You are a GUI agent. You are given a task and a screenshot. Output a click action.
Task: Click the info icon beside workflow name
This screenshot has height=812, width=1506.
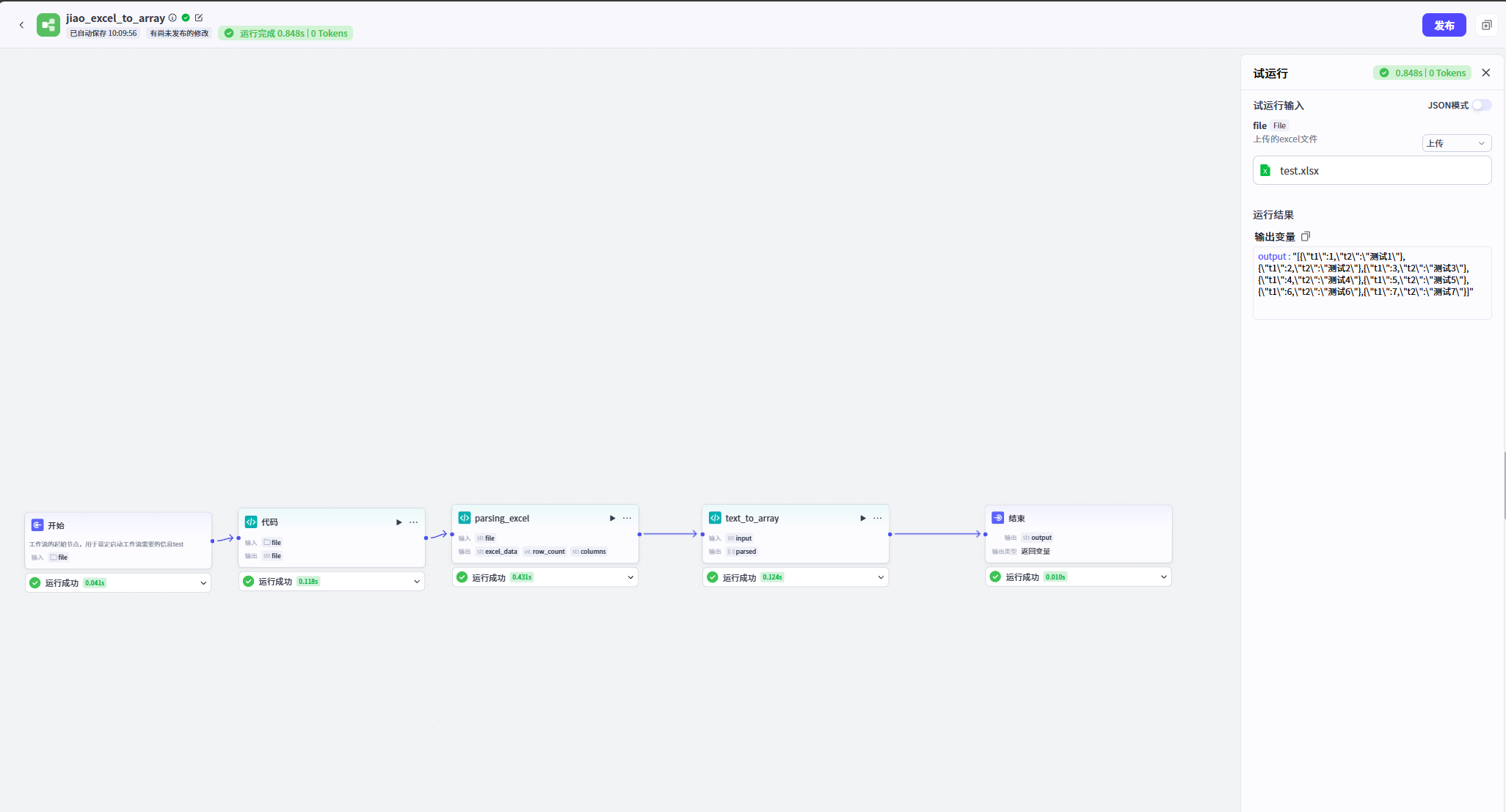[172, 18]
